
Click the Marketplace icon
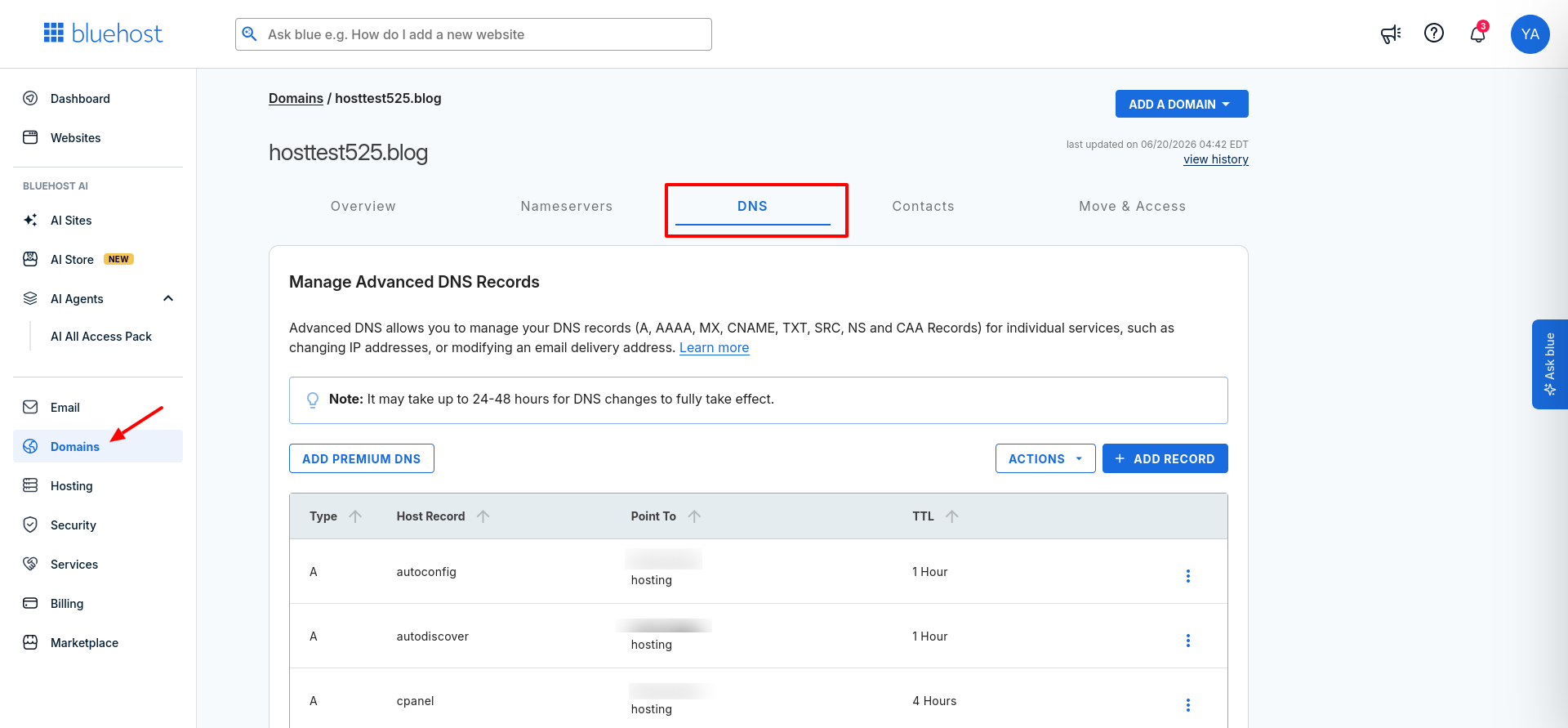30,642
